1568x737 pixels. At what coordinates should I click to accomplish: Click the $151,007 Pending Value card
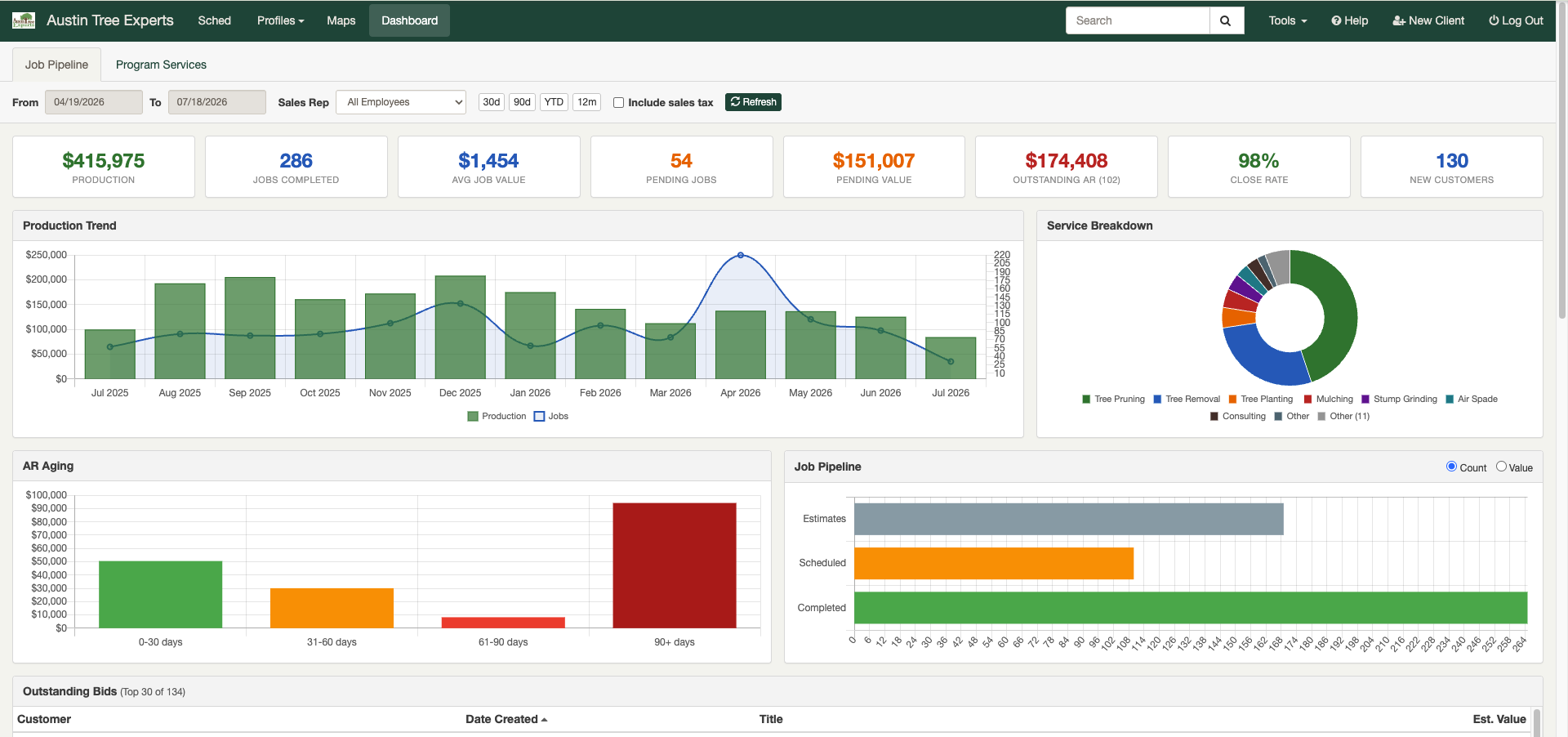[874, 167]
